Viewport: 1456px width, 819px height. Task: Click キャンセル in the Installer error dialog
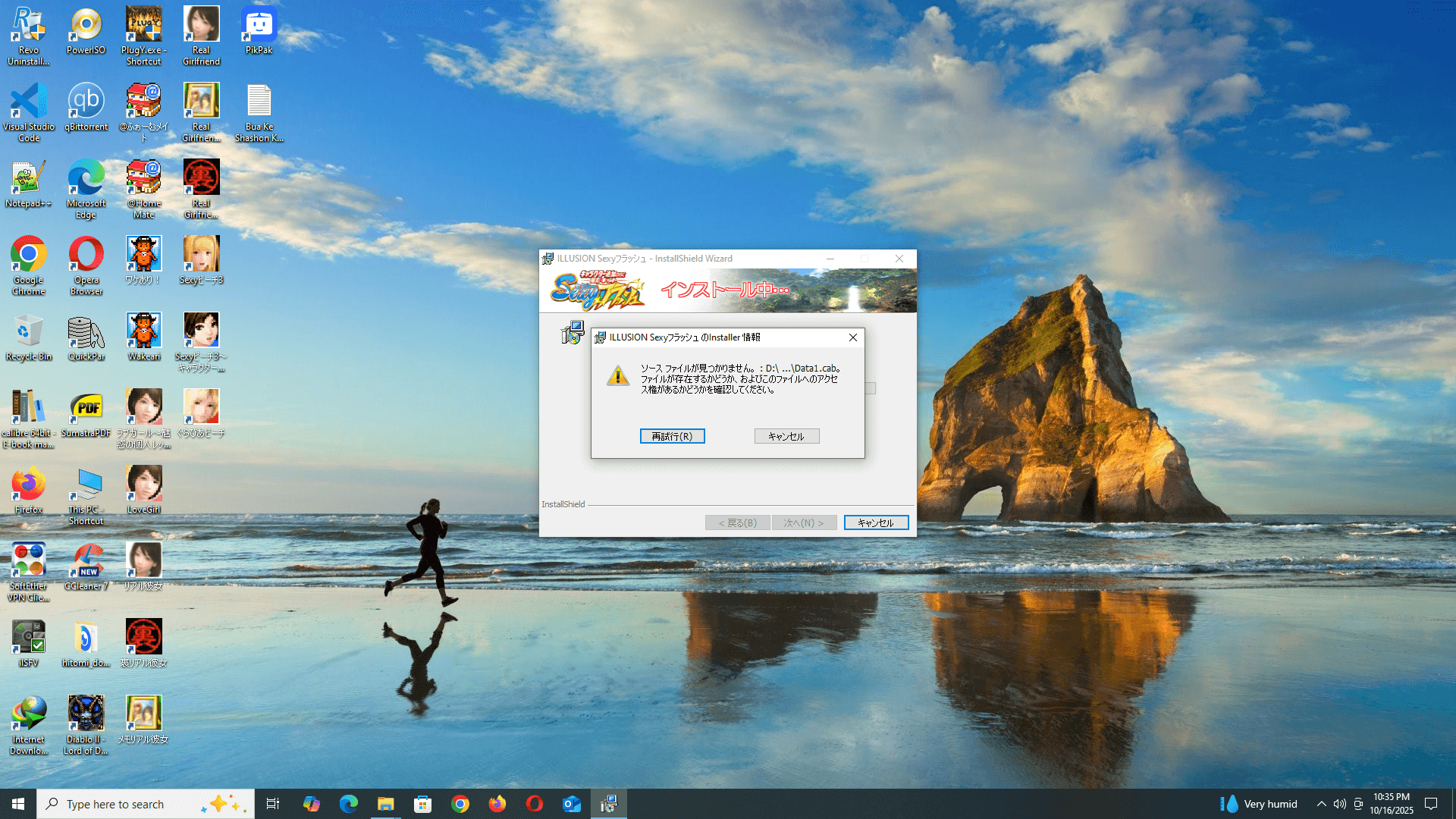786,436
